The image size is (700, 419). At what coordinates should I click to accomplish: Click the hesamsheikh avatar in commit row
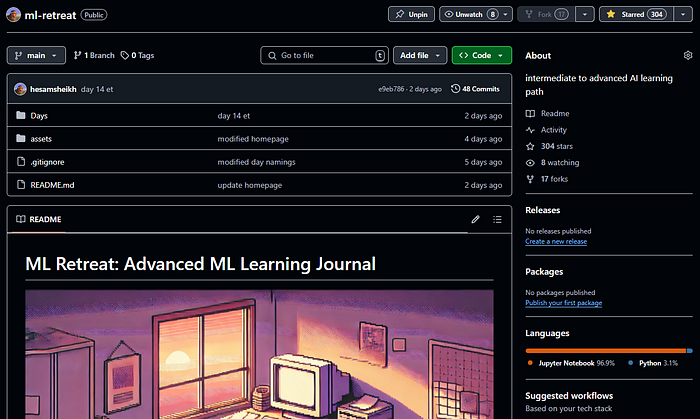pos(20,89)
